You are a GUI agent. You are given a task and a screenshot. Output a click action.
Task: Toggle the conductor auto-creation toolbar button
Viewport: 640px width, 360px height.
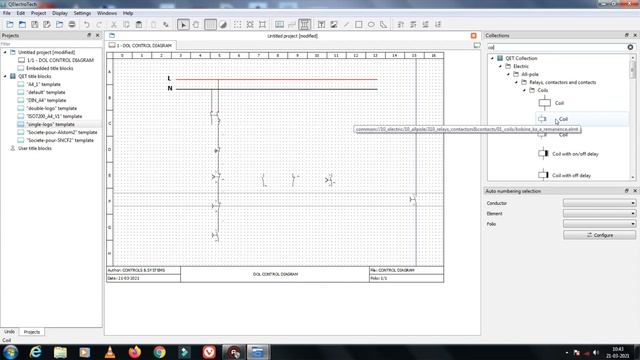point(304,24)
